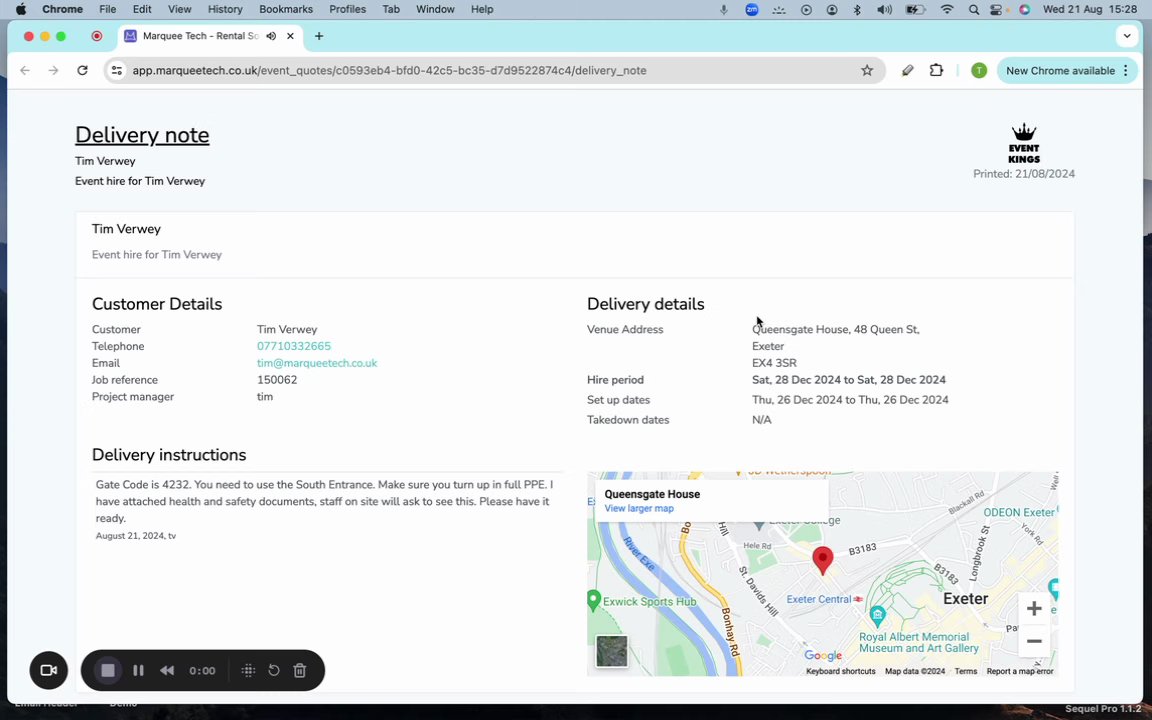Click the Google logo on map
This screenshot has width=1152, height=720.
click(x=823, y=655)
